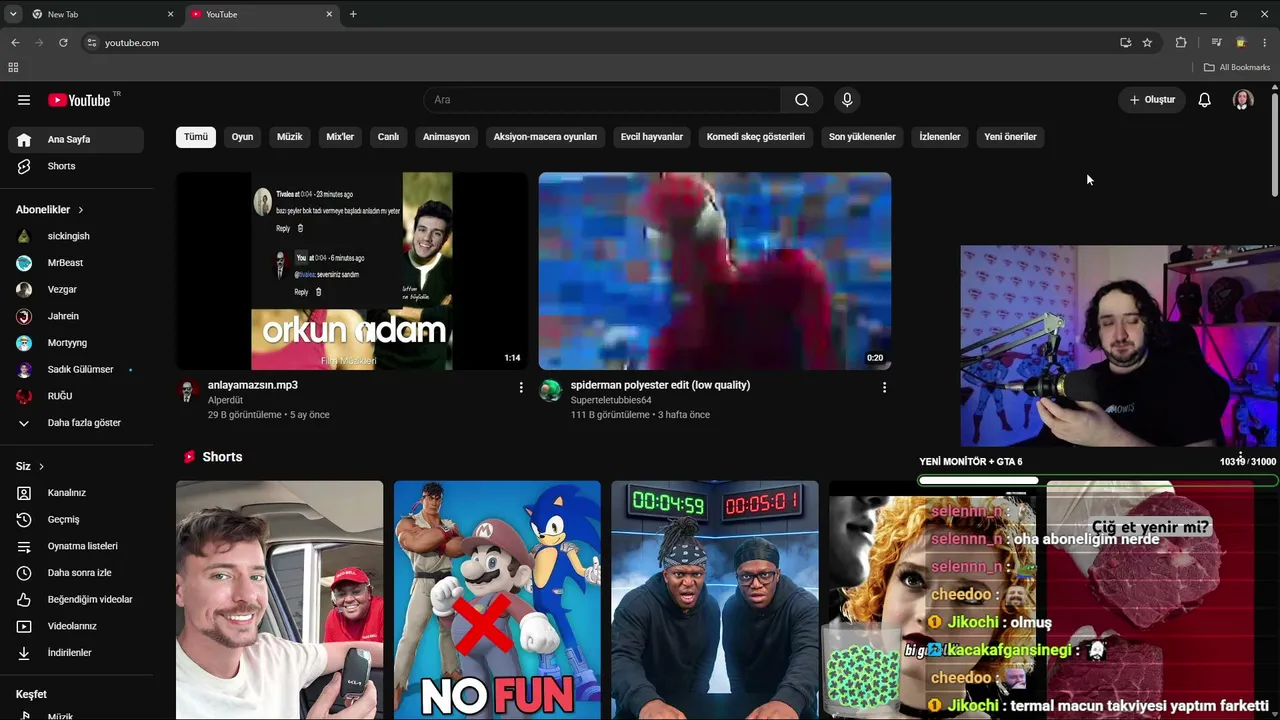Open the notifications bell
This screenshot has width=1280, height=720.
pyautogui.click(x=1205, y=100)
